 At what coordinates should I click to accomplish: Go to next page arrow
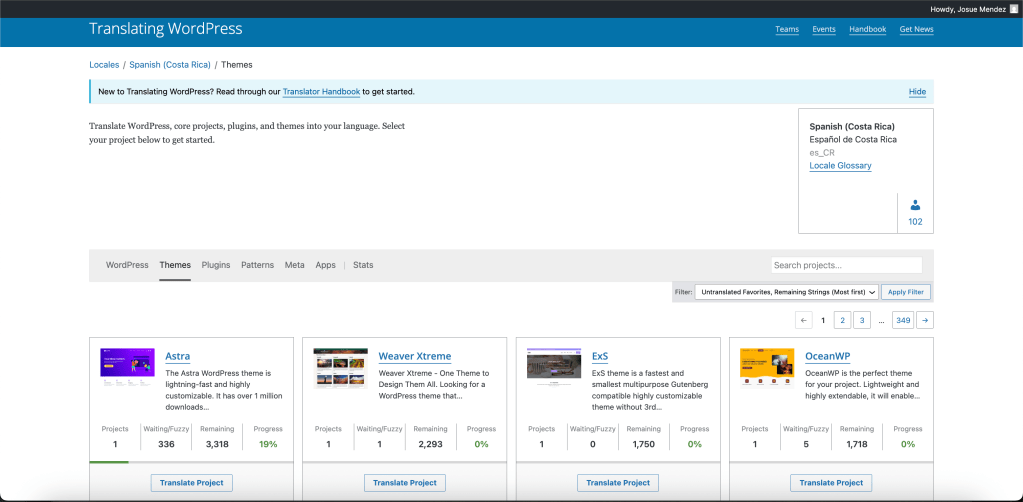click(925, 320)
